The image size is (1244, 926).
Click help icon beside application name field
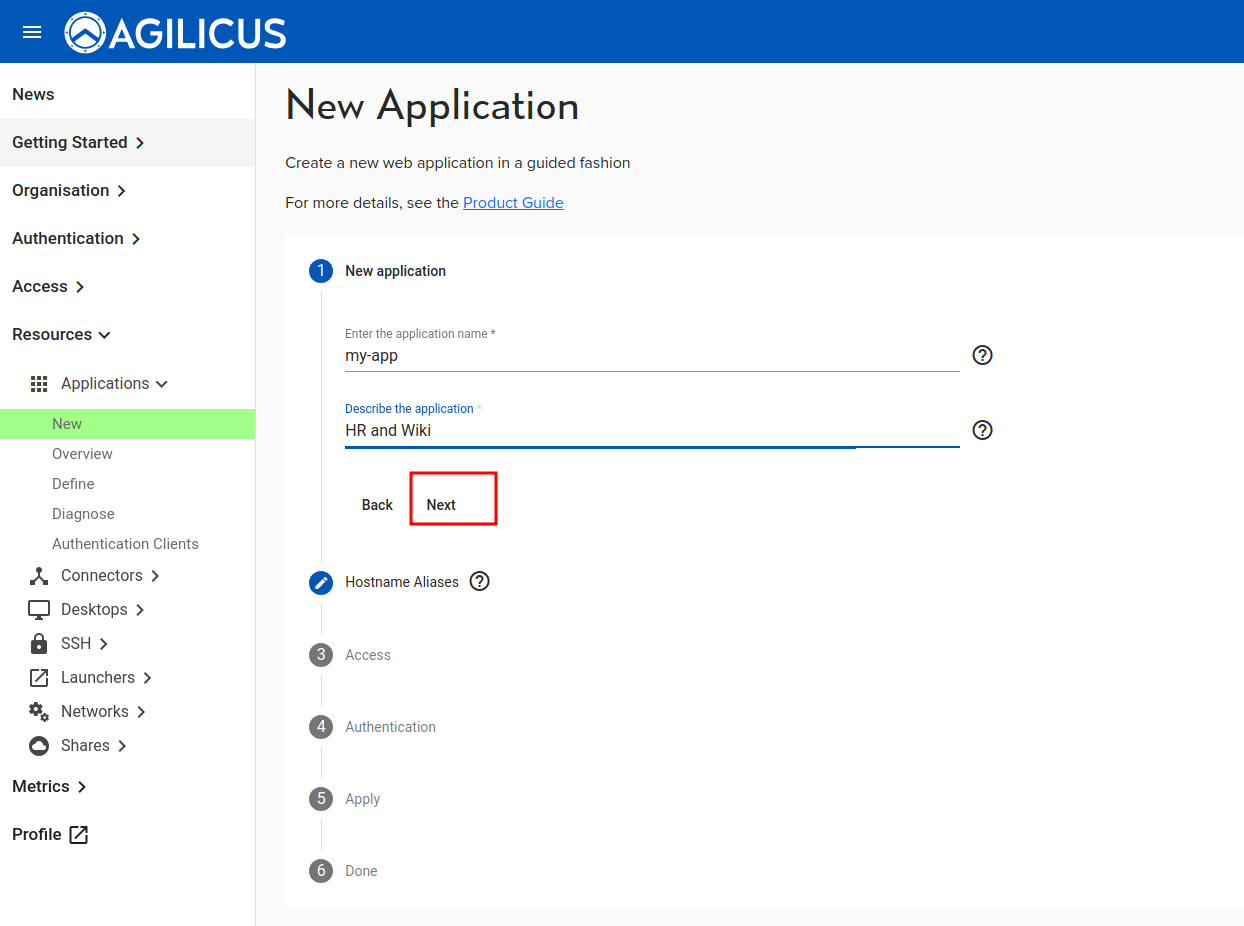[x=982, y=355]
